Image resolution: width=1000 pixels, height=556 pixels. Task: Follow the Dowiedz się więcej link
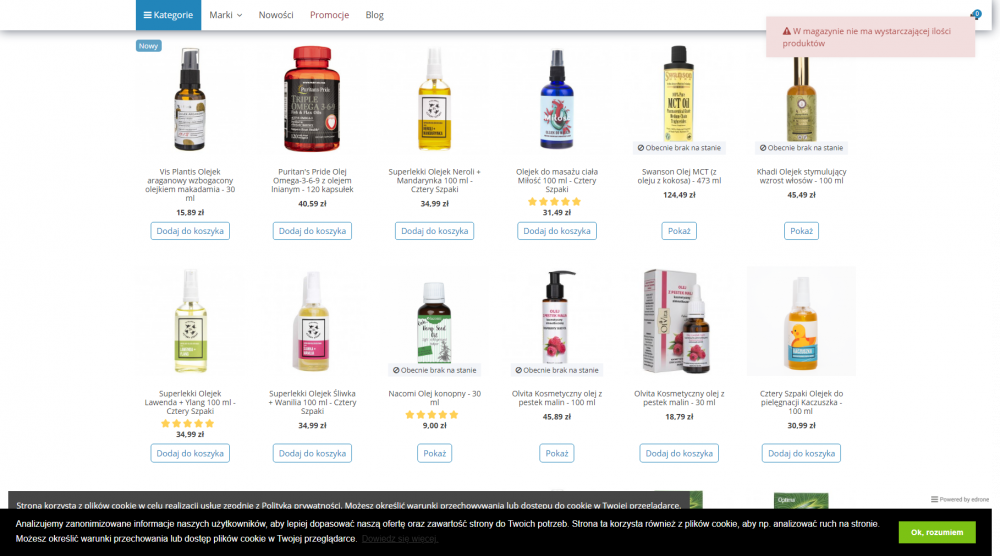[399, 539]
